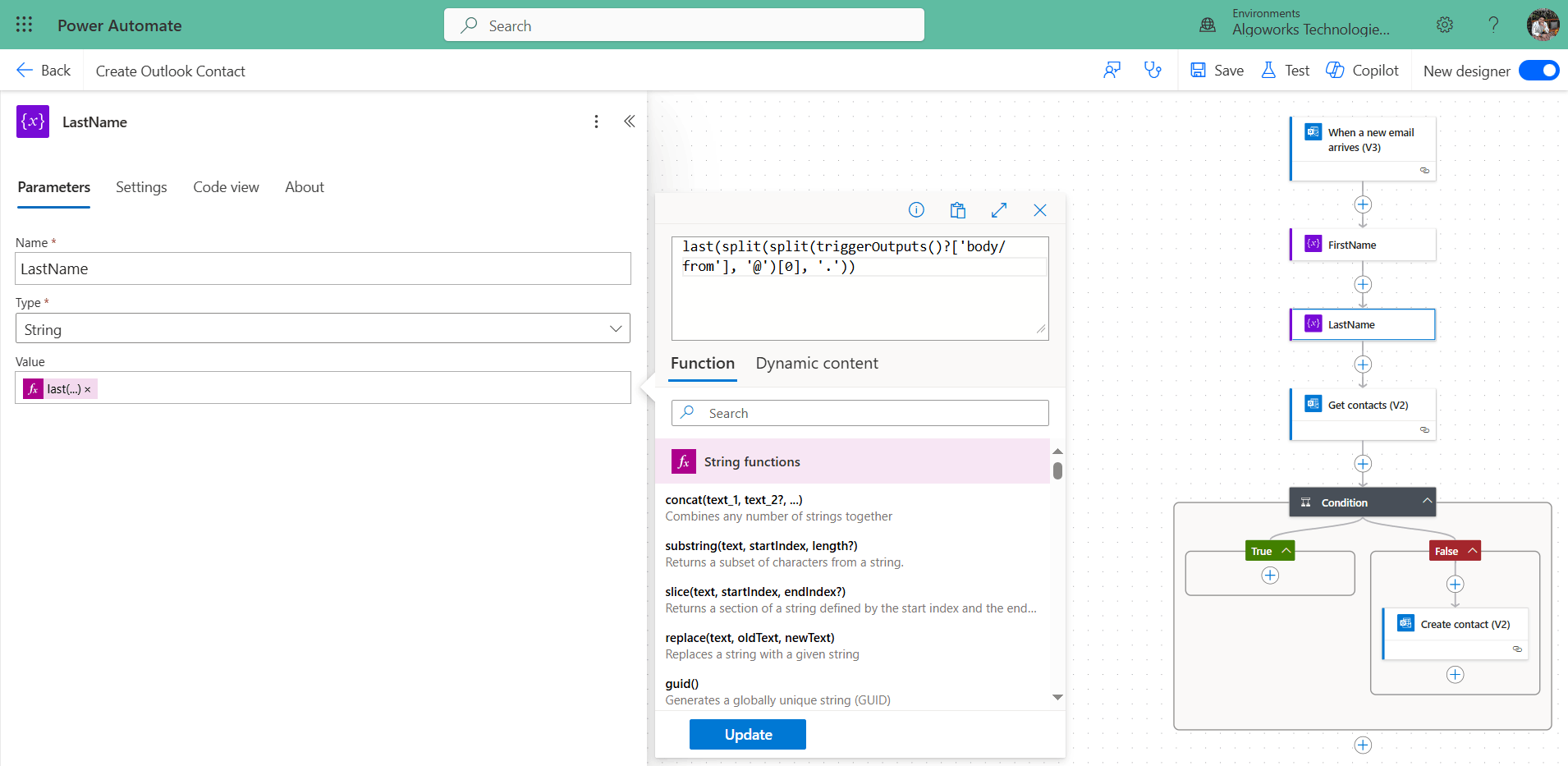This screenshot has height=766, width=1568.
Task: Select the Create contact (V2) node
Action: (1455, 634)
